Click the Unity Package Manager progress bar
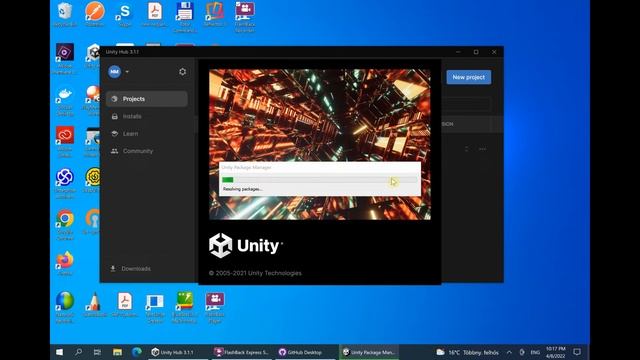This screenshot has height=360, width=640. coord(320,180)
